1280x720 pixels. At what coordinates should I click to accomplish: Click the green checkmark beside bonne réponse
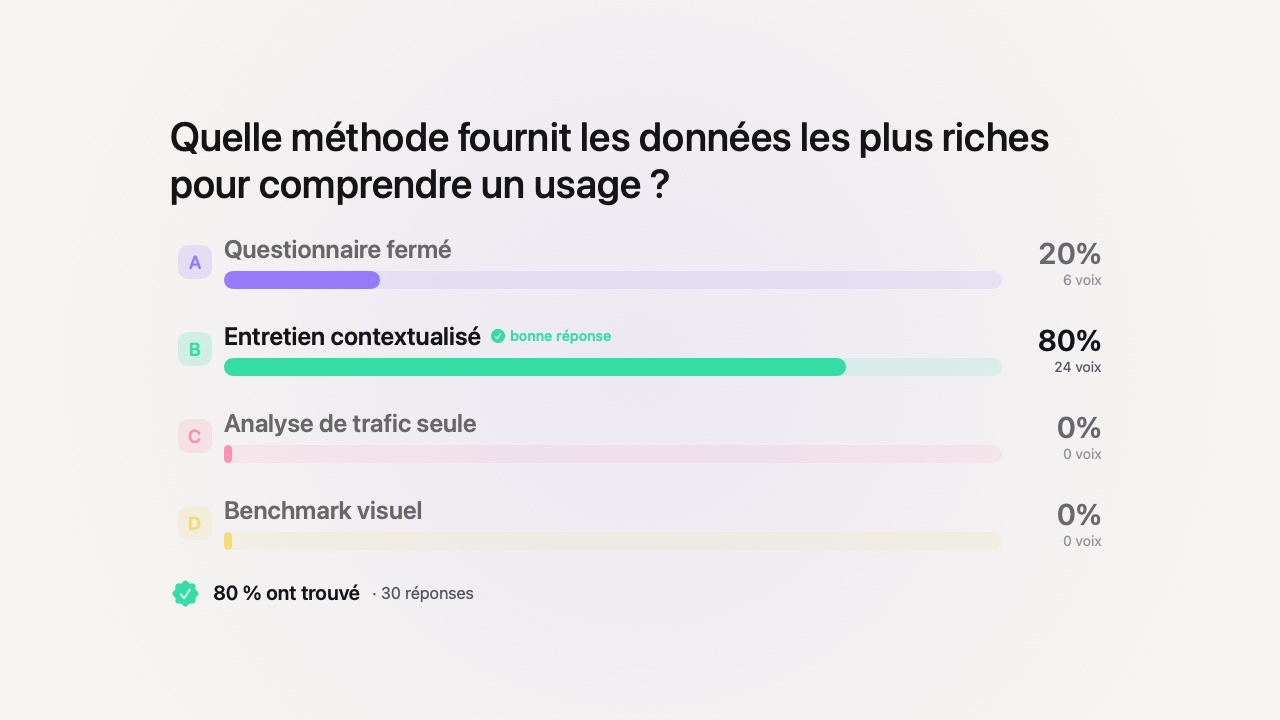point(498,336)
